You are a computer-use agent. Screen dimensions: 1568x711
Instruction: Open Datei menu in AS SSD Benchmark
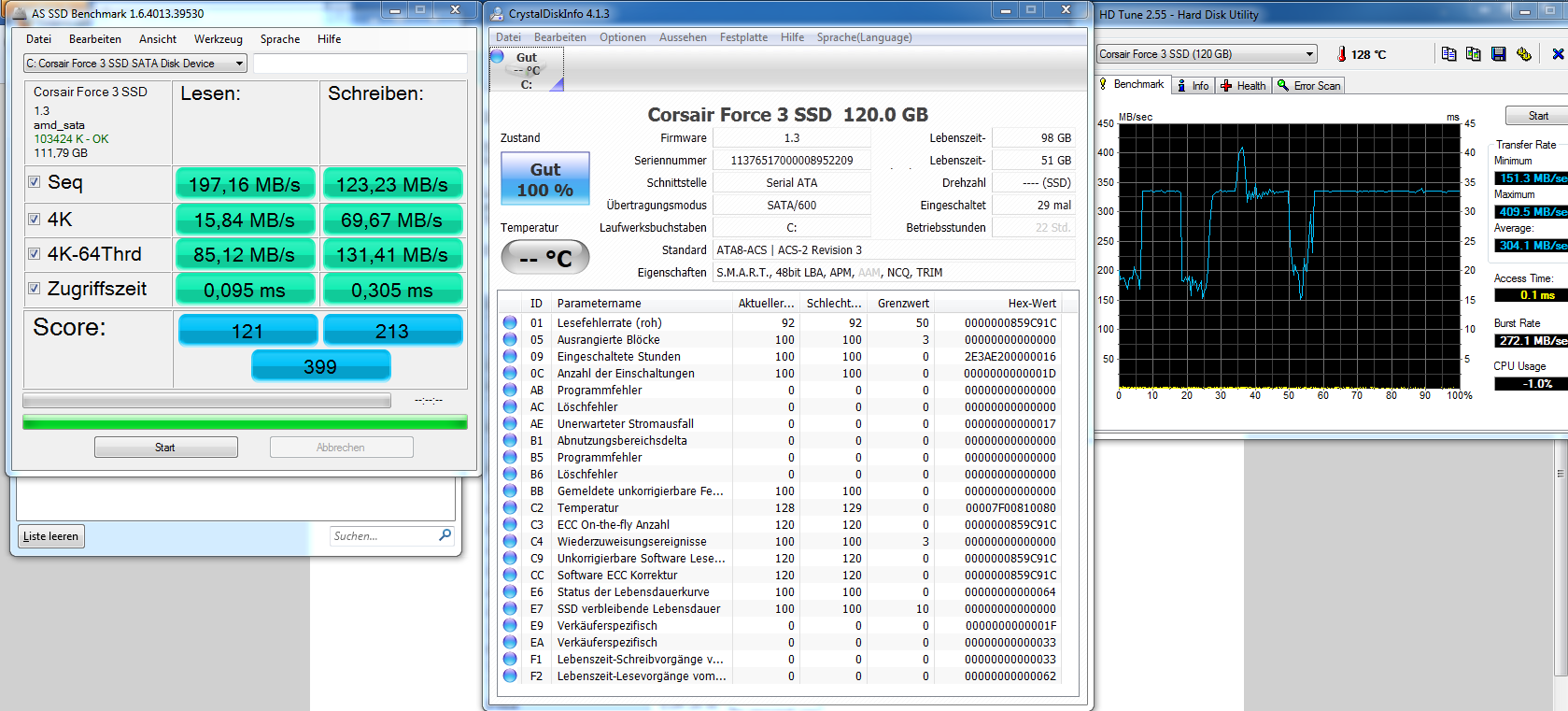[39, 39]
